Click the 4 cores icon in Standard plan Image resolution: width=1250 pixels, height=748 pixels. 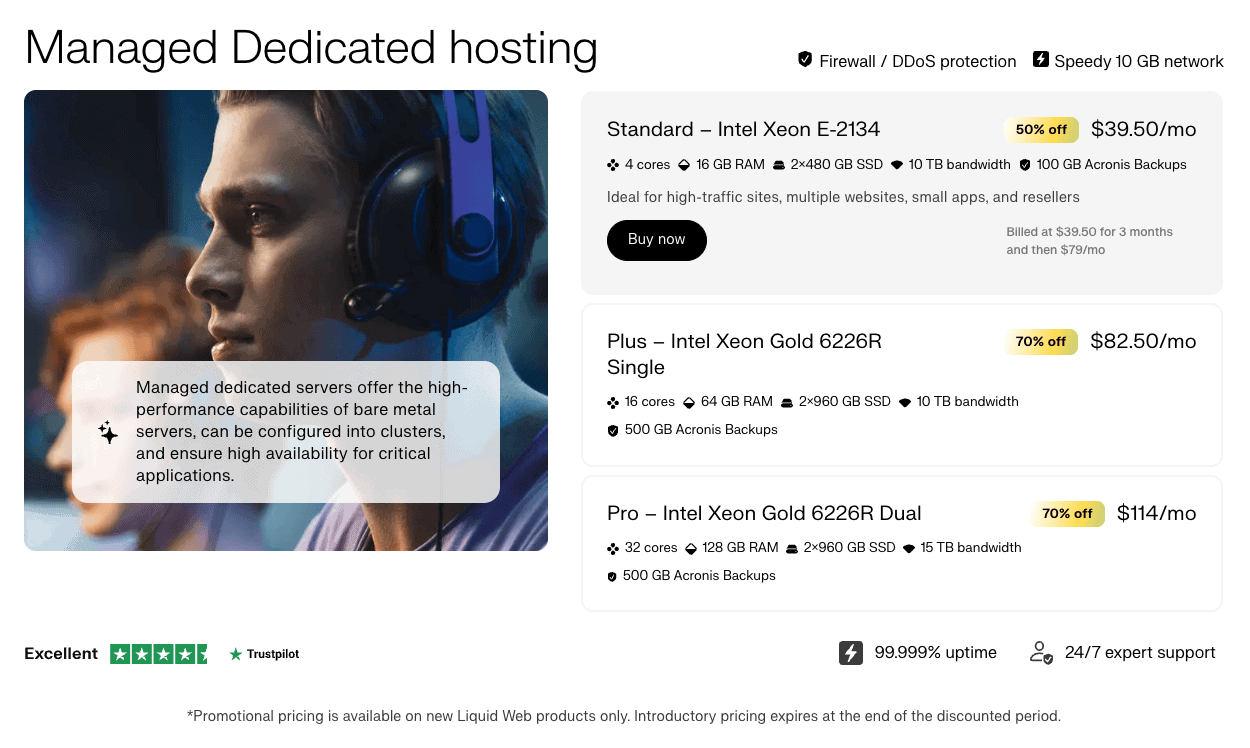[613, 165]
